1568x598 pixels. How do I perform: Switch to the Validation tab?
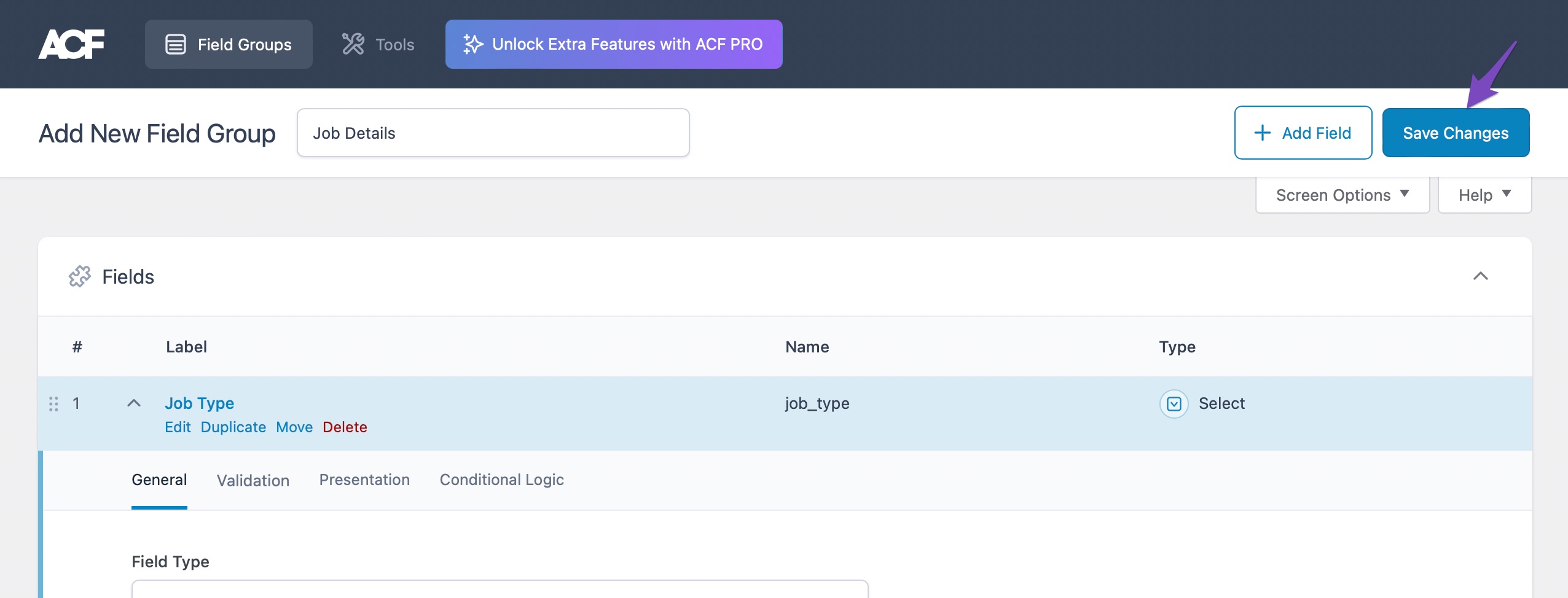[x=253, y=480]
